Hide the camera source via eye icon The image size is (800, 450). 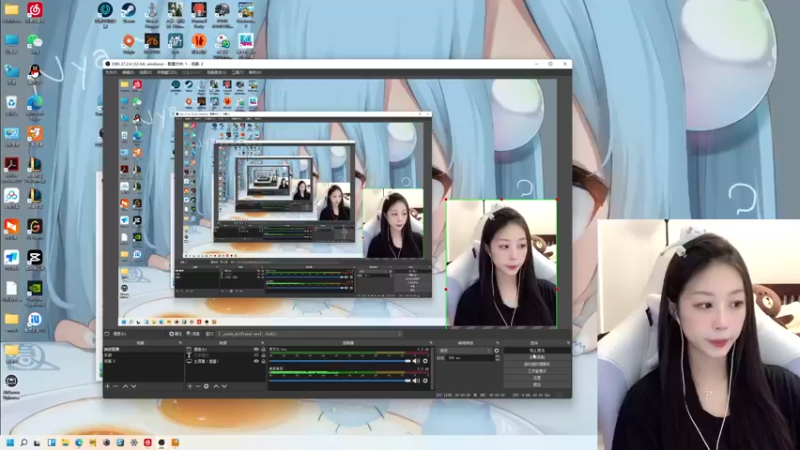tap(256, 349)
